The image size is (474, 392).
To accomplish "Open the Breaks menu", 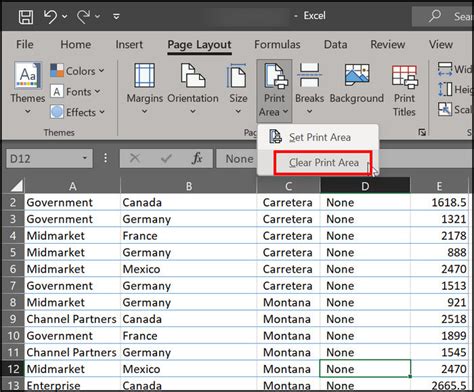I will tap(309, 89).
